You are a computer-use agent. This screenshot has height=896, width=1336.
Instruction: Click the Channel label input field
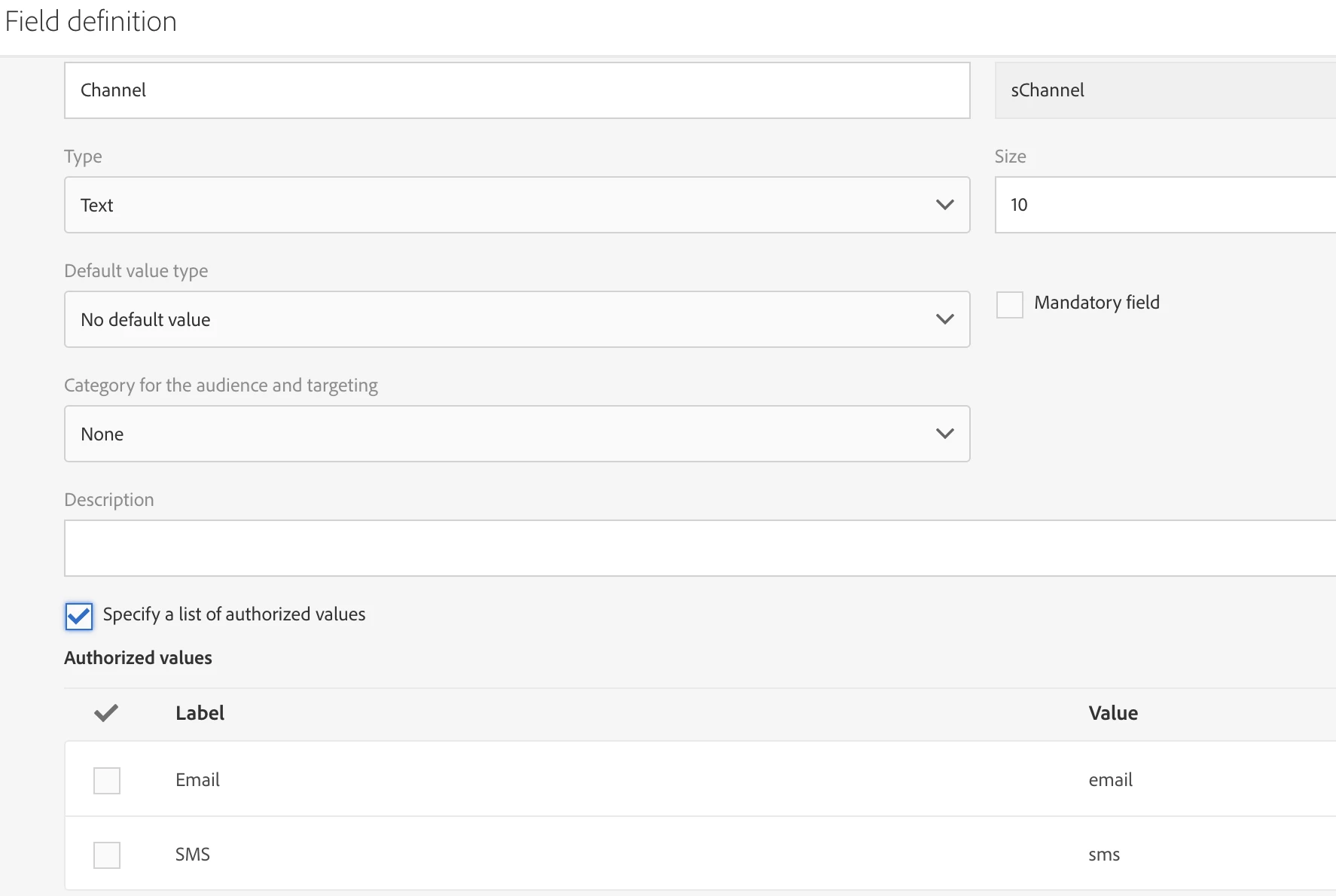click(x=517, y=90)
